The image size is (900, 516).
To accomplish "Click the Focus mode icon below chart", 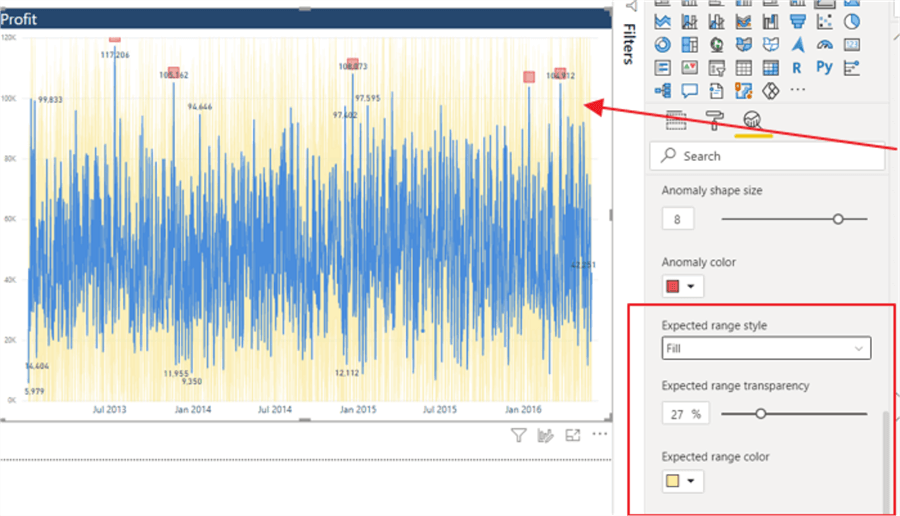I will point(573,435).
